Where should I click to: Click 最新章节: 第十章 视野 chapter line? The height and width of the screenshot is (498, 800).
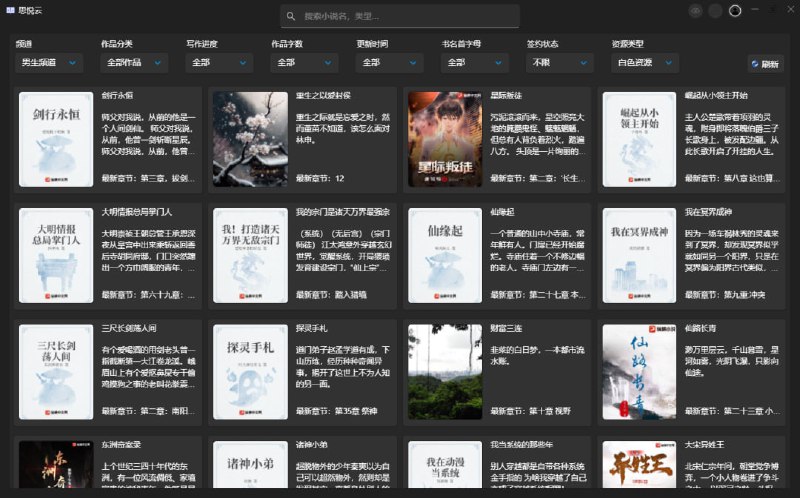pos(531,411)
